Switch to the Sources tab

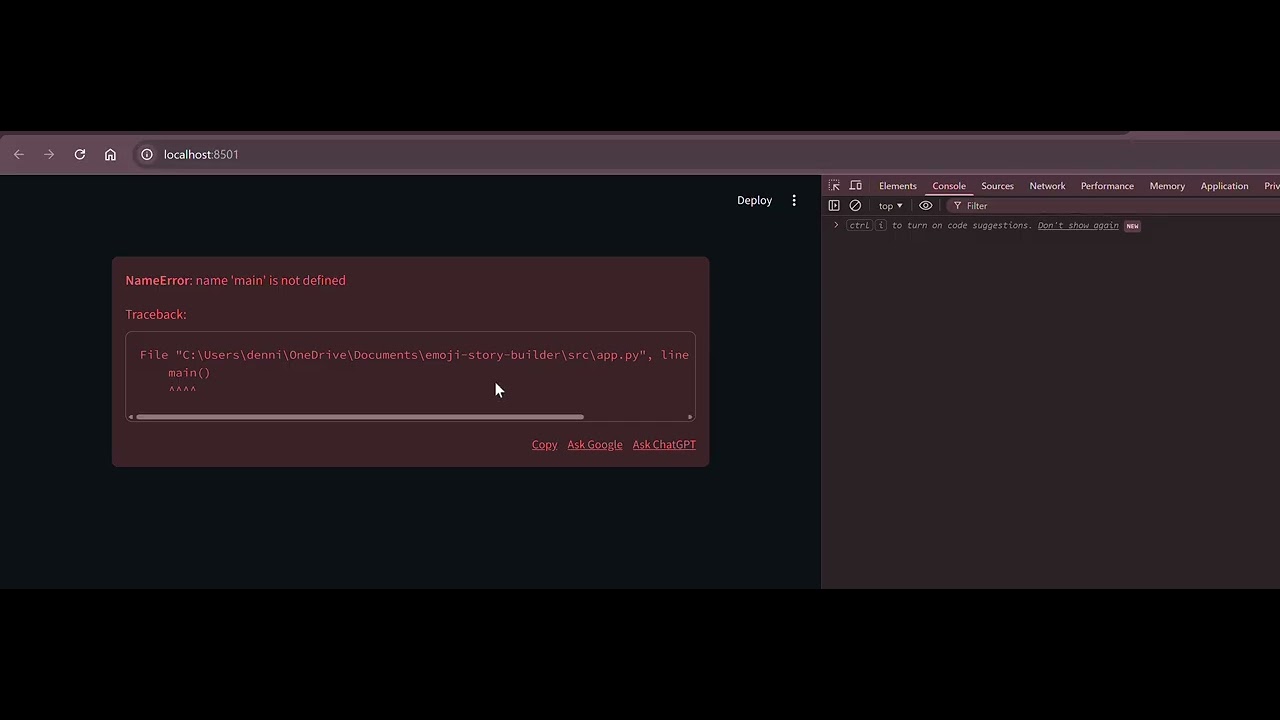pos(997,186)
